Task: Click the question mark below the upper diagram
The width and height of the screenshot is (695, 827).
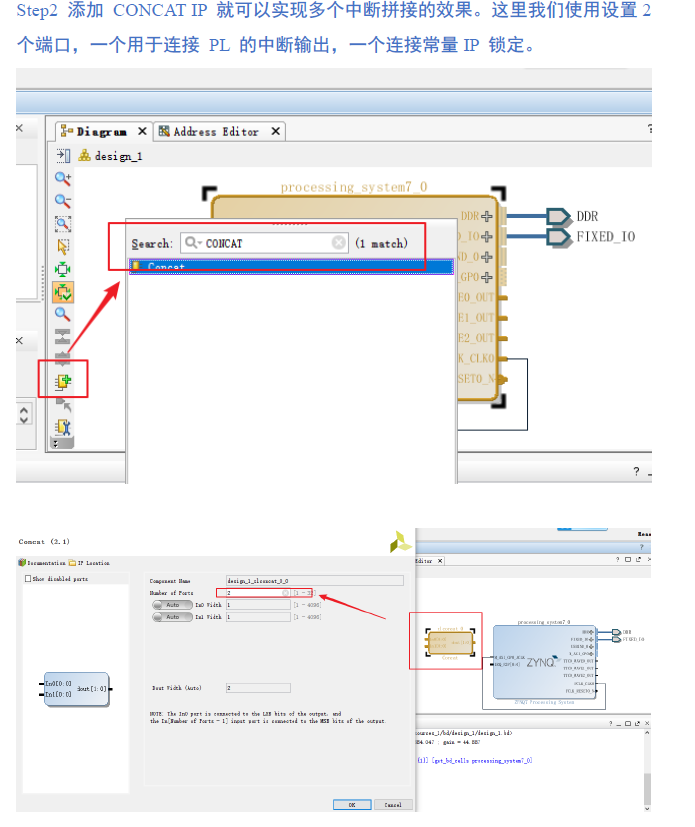Action: pos(636,472)
